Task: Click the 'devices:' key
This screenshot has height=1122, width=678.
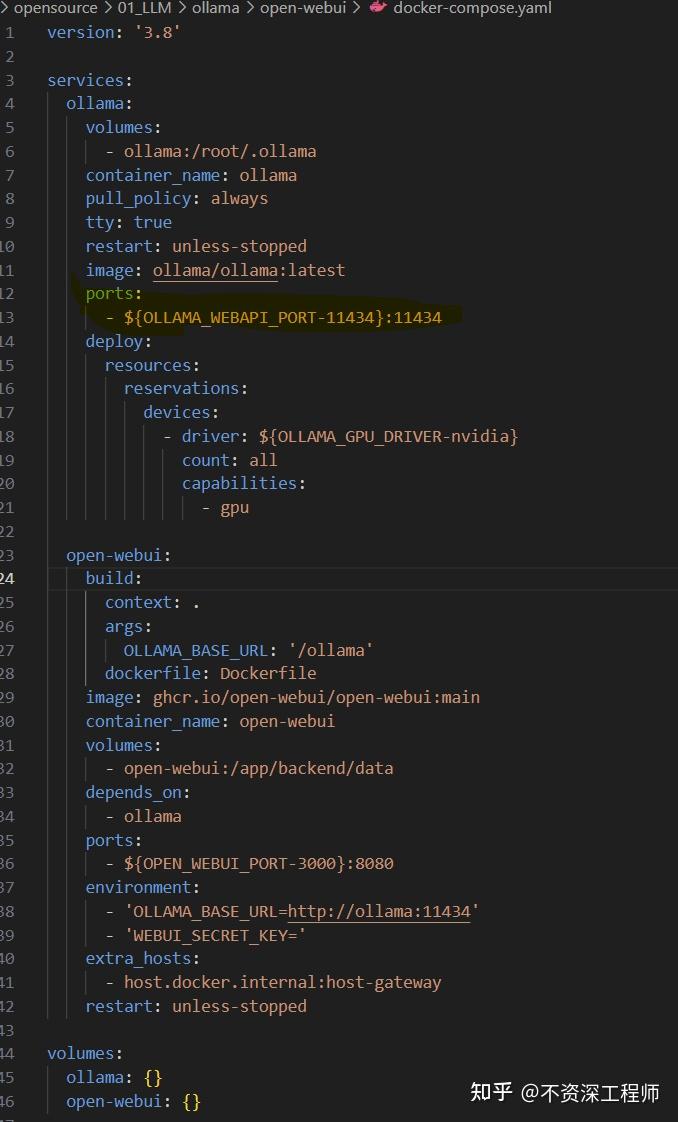Action: pyautogui.click(x=181, y=413)
